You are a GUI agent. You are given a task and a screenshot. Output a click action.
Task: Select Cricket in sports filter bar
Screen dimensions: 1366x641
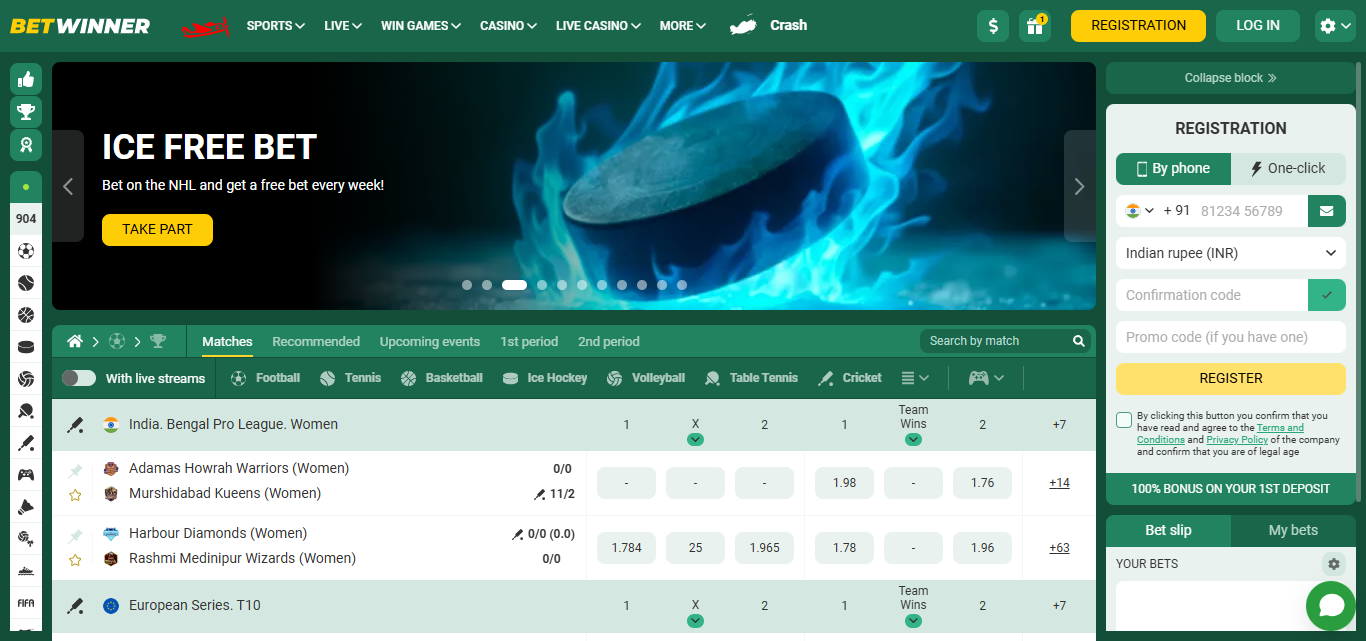(x=850, y=378)
